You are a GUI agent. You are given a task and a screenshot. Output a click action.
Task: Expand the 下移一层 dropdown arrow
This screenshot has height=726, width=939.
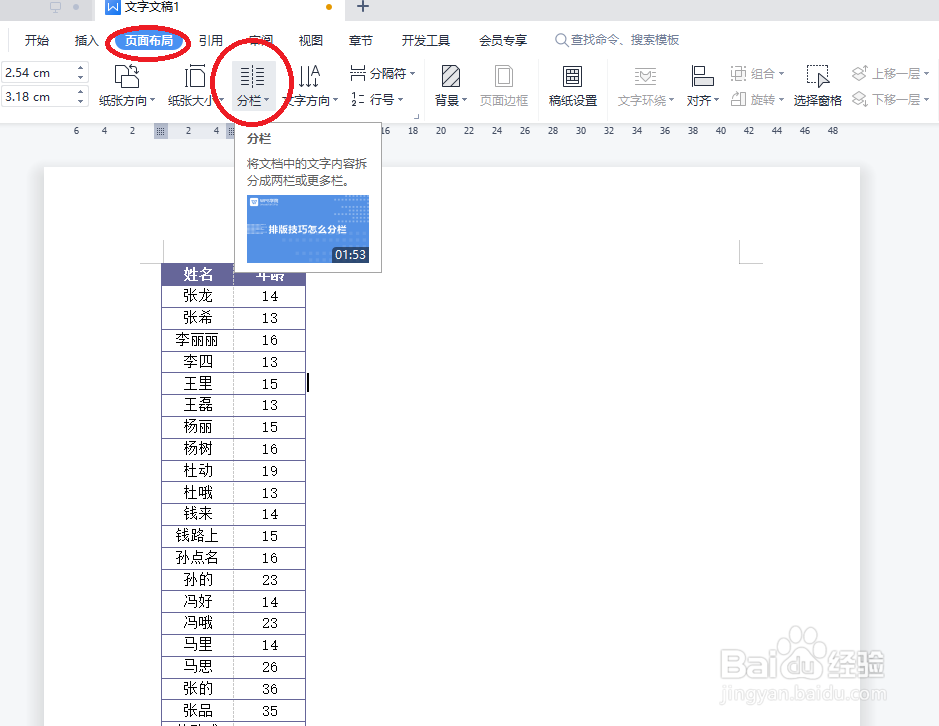pos(926,99)
